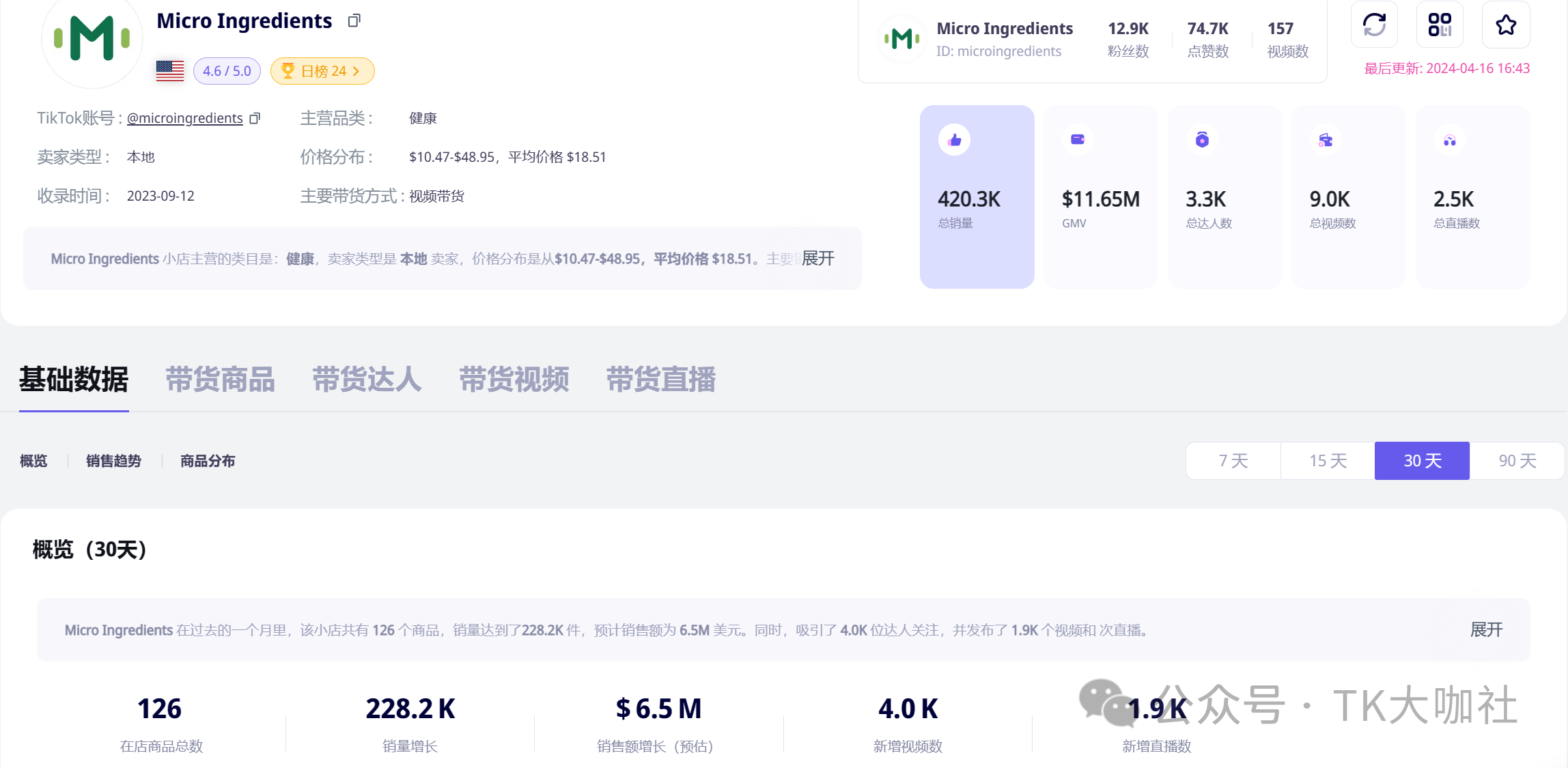Select the GMV wallet icon card
Image resolution: width=1568 pixels, height=768 pixels.
point(1100,196)
